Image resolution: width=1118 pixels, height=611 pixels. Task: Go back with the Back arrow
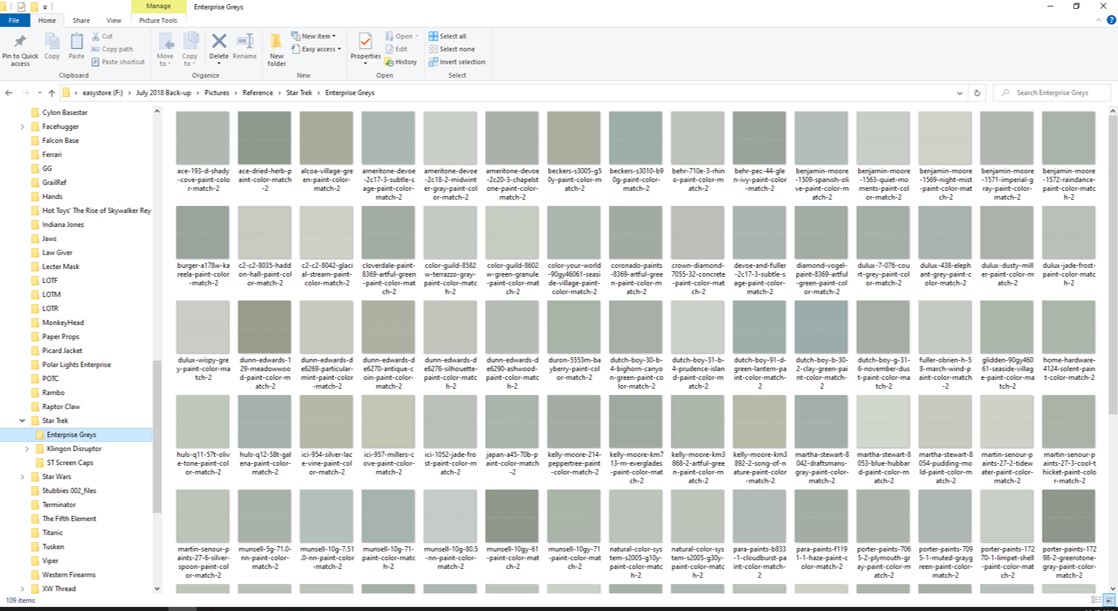click(x=9, y=93)
